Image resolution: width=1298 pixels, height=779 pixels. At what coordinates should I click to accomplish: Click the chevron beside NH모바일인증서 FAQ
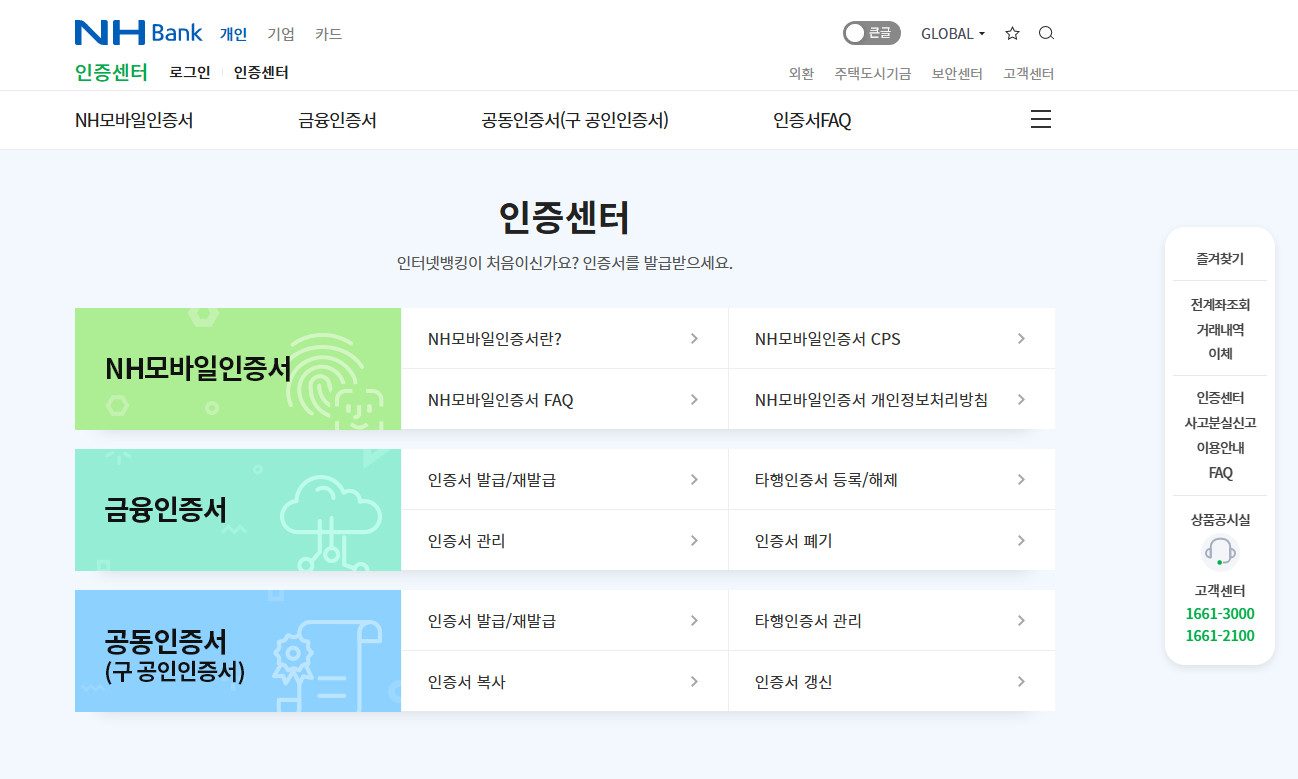[694, 399]
